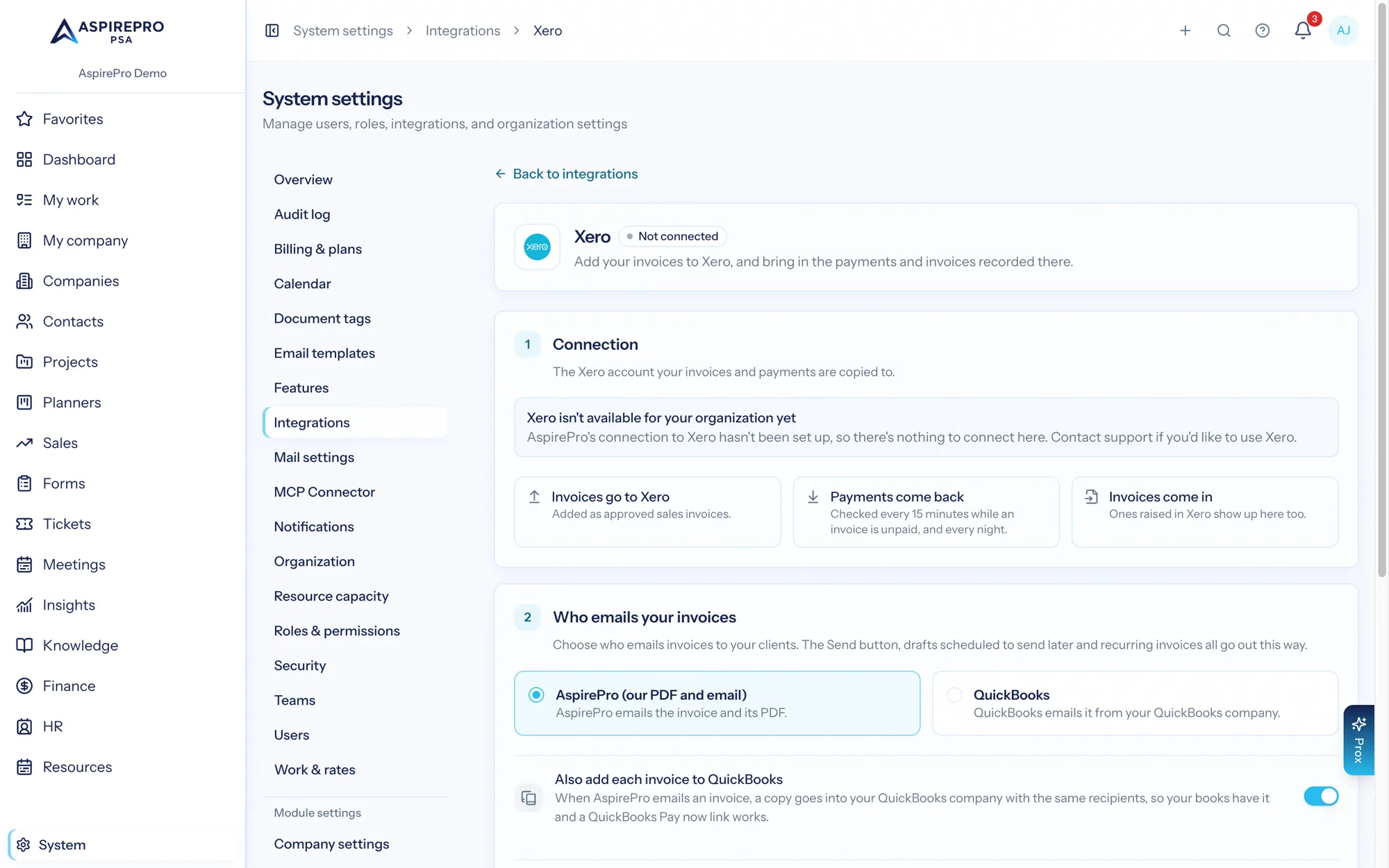Open the Meetings sidebar item

123,565
